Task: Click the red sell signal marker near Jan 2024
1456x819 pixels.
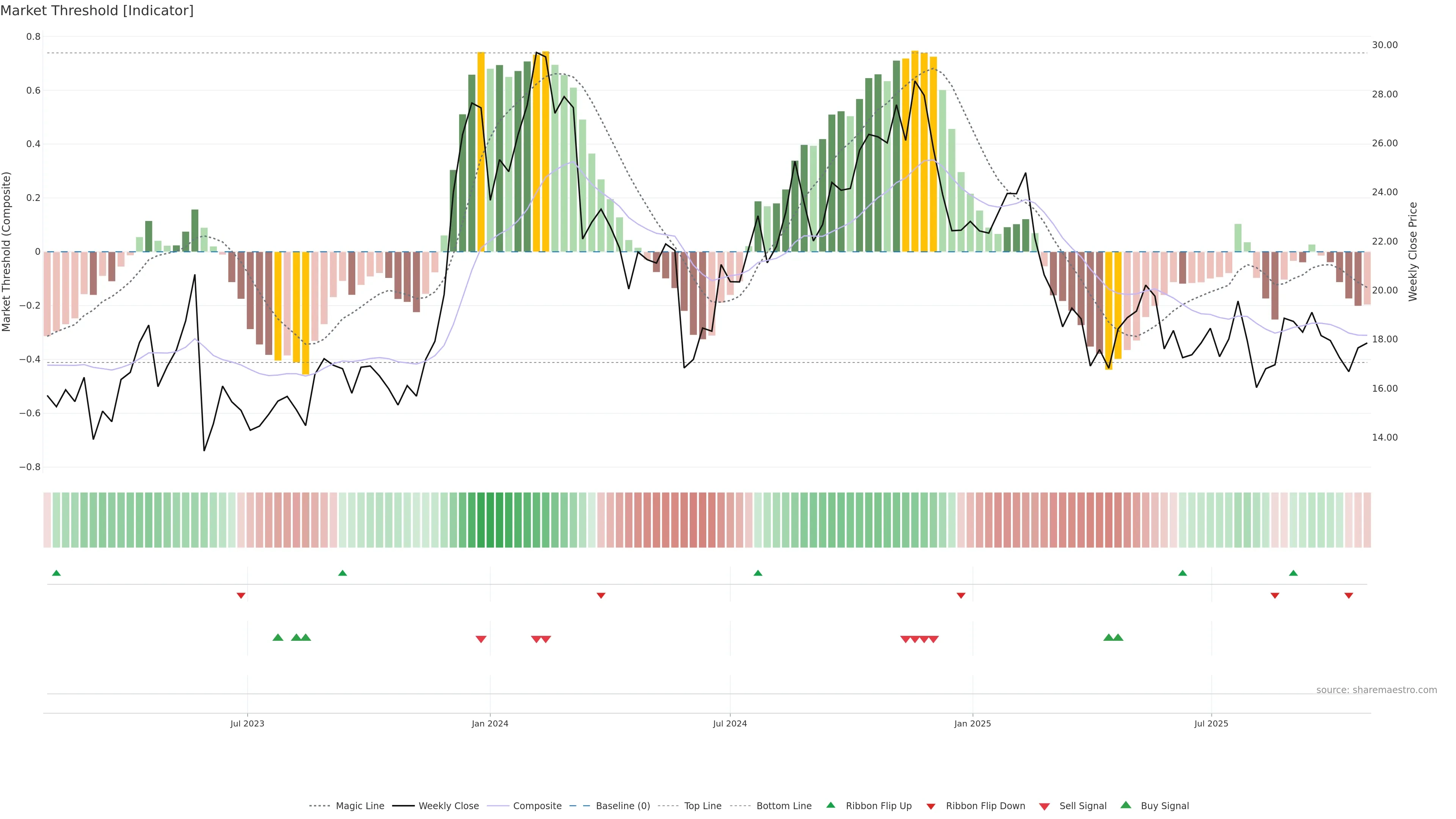Action: pos(481,639)
